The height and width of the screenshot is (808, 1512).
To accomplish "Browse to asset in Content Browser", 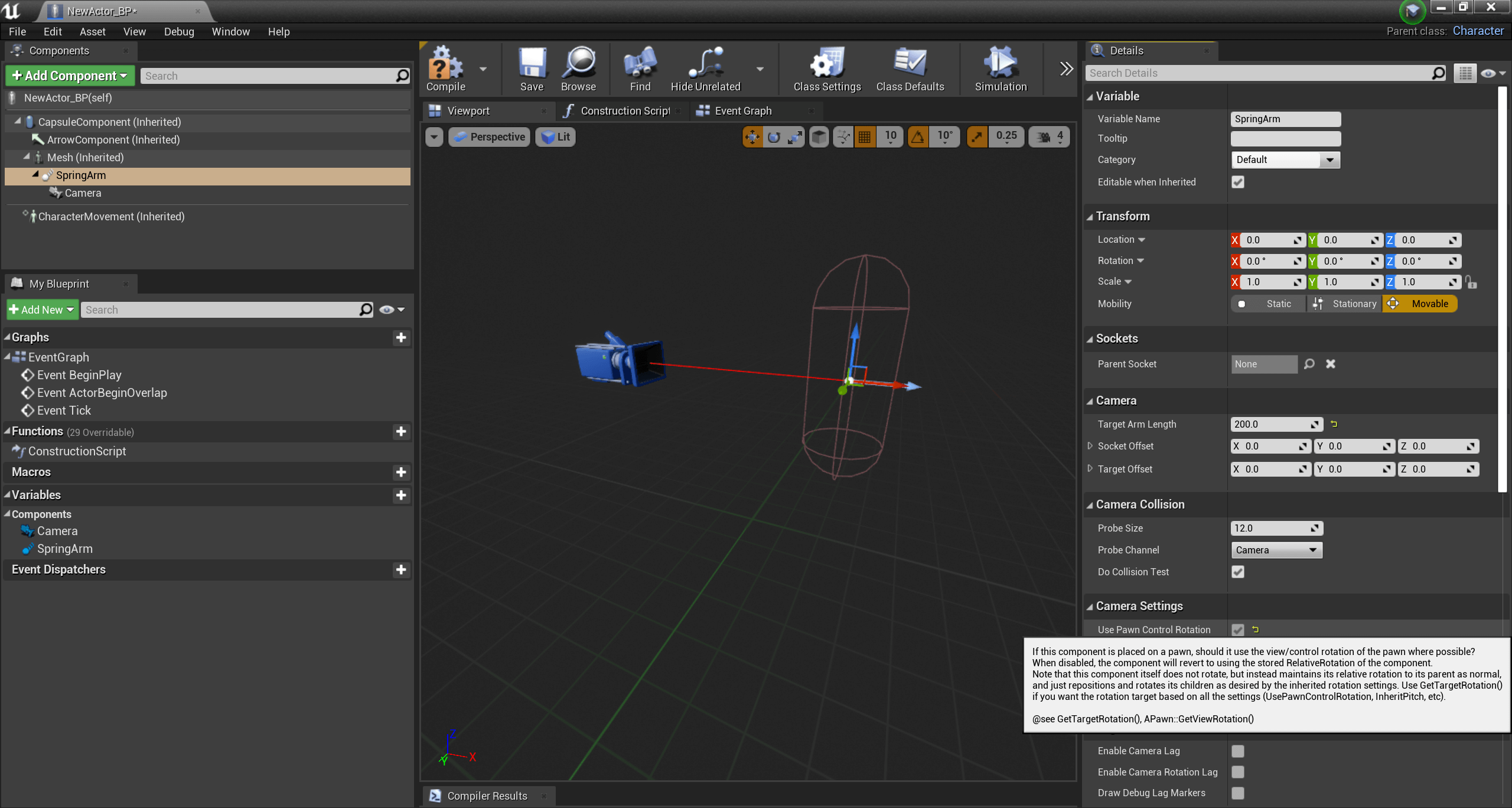I will point(578,69).
